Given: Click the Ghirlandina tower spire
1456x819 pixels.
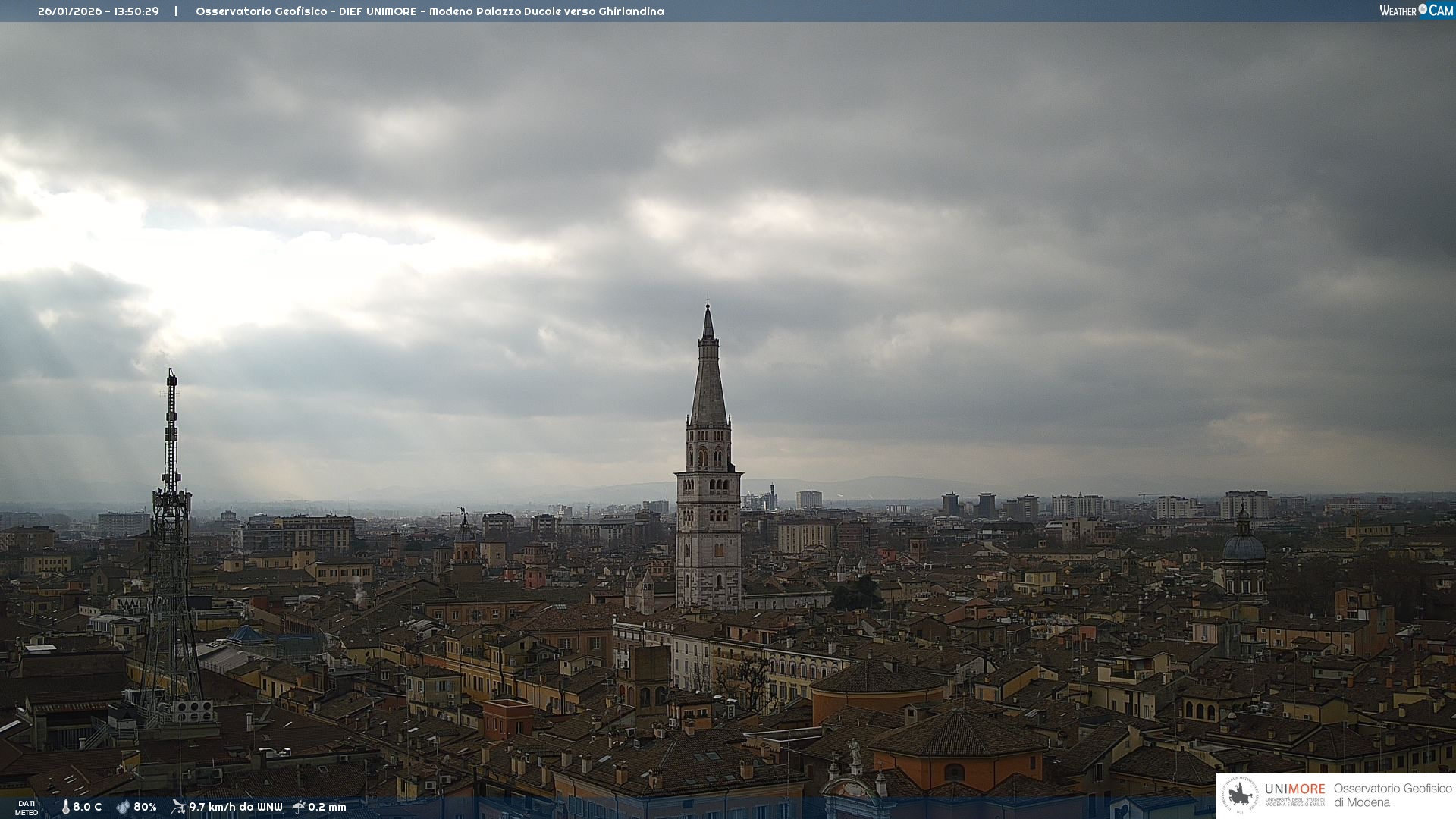Looking at the screenshot, I should pyautogui.click(x=708, y=379).
